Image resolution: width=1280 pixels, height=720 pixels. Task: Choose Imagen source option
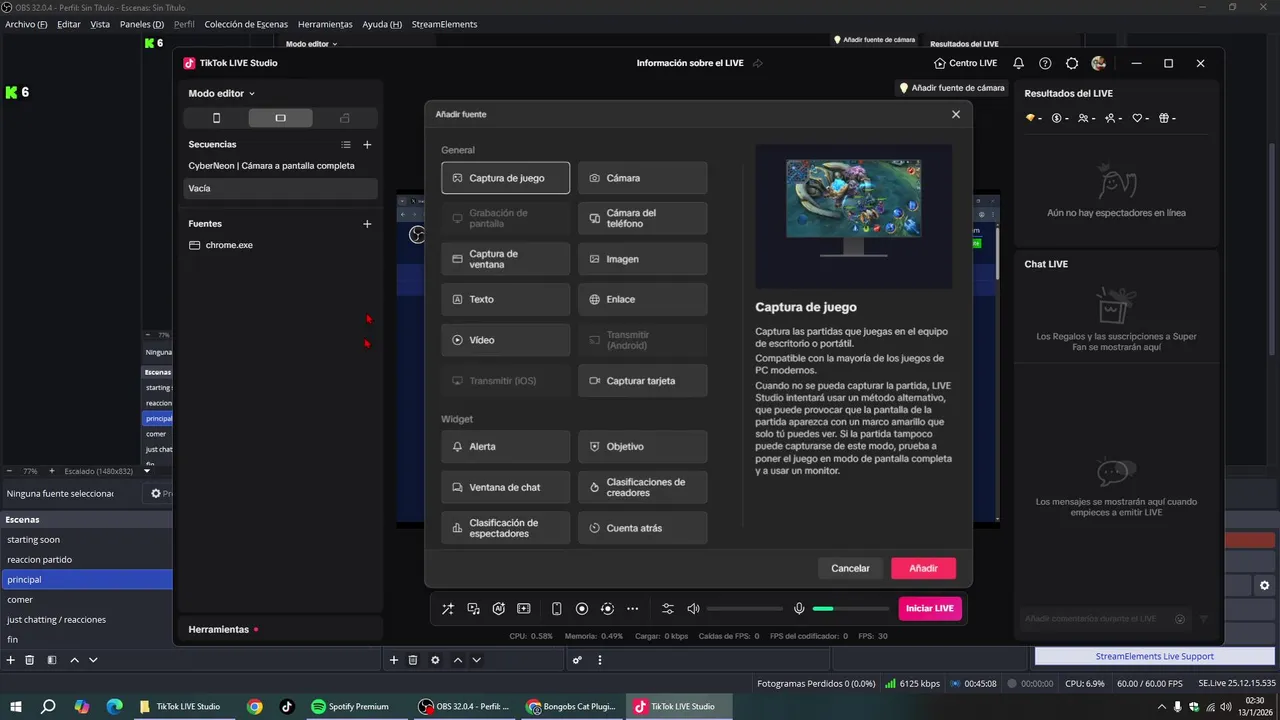click(643, 259)
